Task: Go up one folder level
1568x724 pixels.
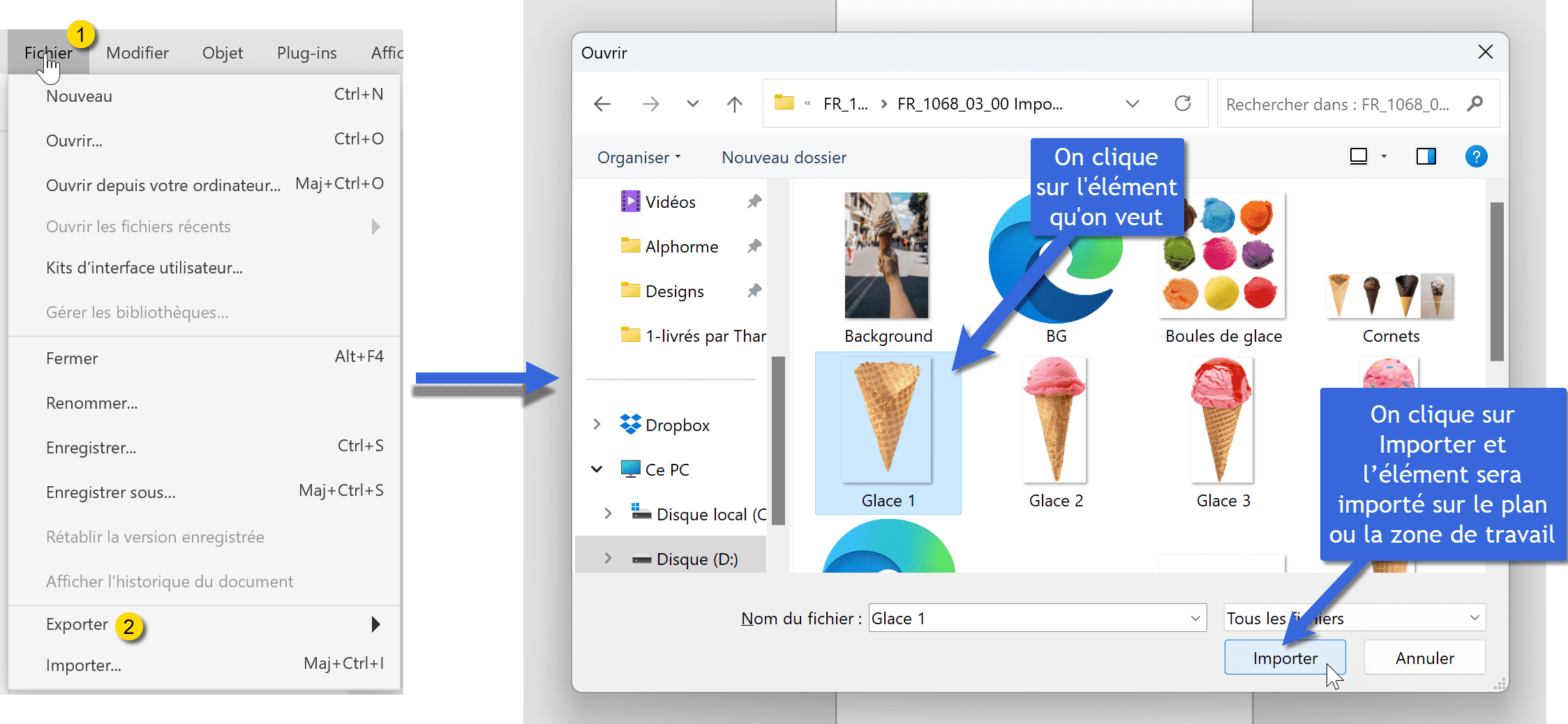Action: [x=734, y=104]
